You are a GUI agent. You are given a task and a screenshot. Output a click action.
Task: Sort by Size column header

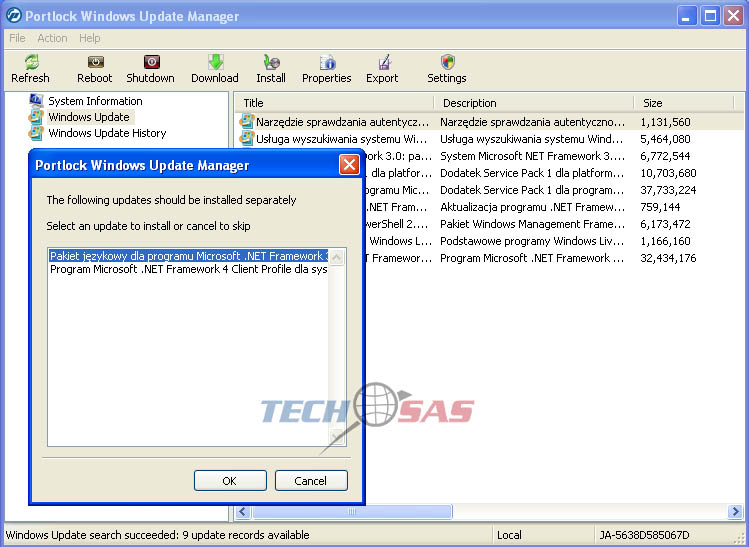point(684,103)
